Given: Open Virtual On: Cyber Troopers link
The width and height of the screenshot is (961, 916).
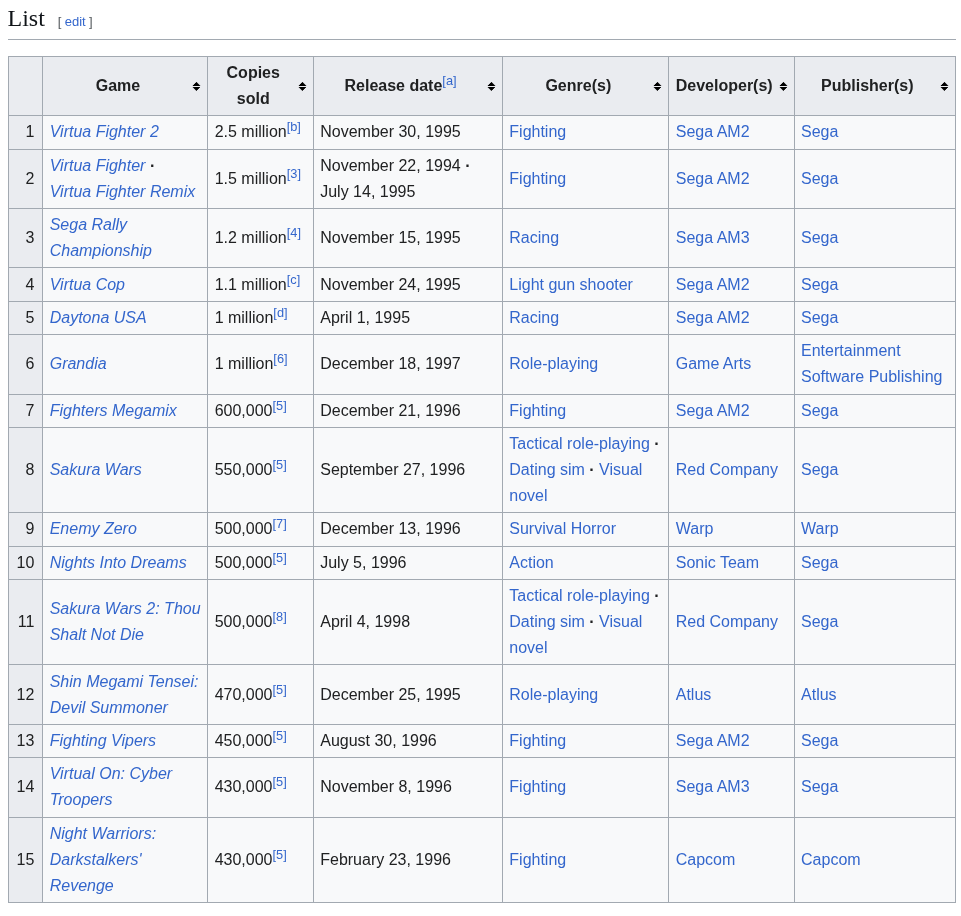Looking at the screenshot, I should pos(110,787).
